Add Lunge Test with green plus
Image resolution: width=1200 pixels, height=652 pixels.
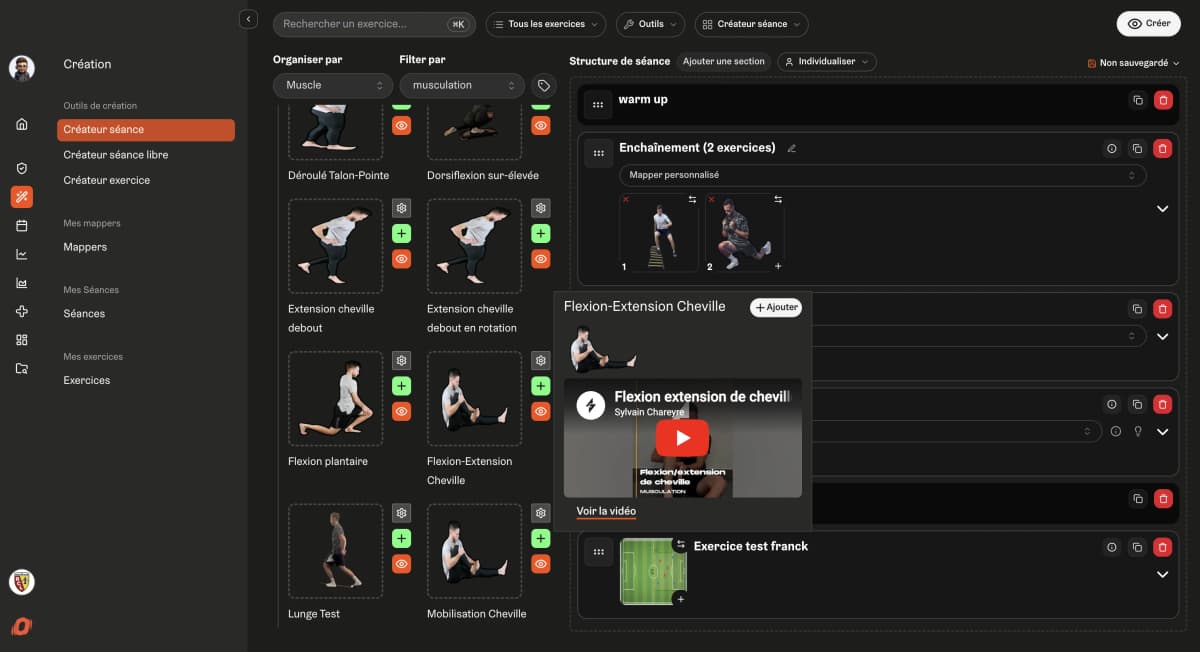401,539
